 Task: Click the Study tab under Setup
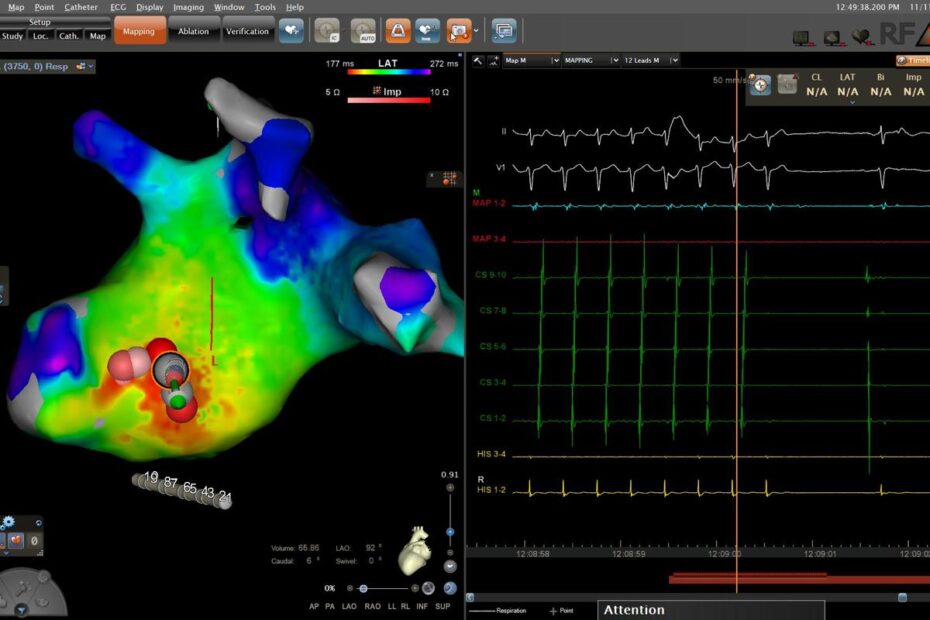point(12,36)
